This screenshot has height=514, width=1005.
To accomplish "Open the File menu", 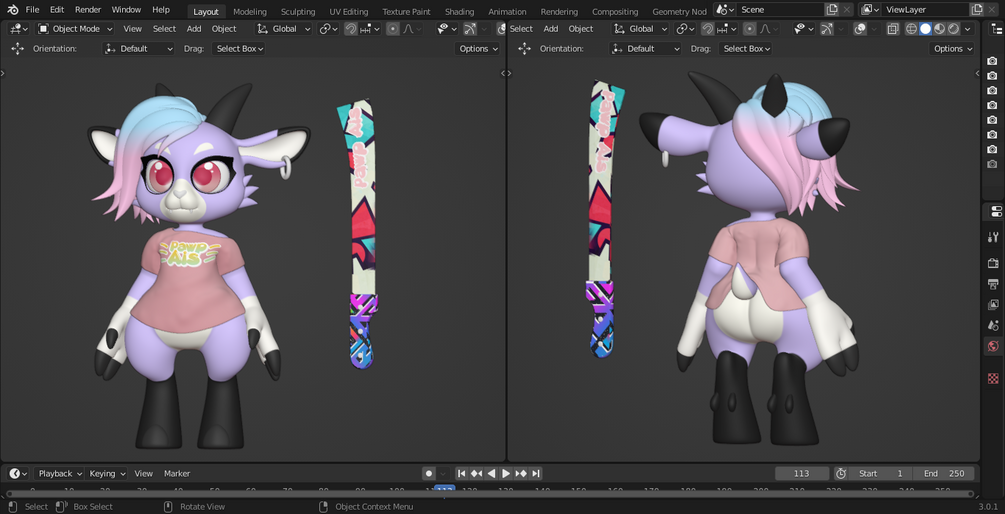I will [x=33, y=10].
